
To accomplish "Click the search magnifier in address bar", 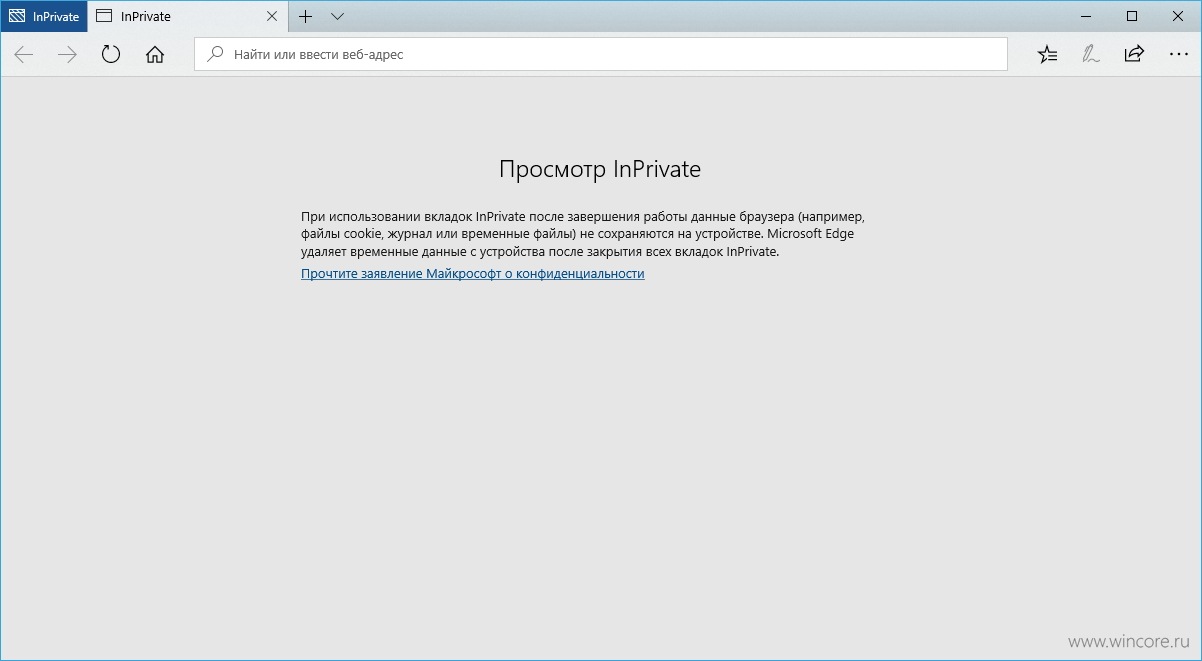I will pyautogui.click(x=214, y=55).
